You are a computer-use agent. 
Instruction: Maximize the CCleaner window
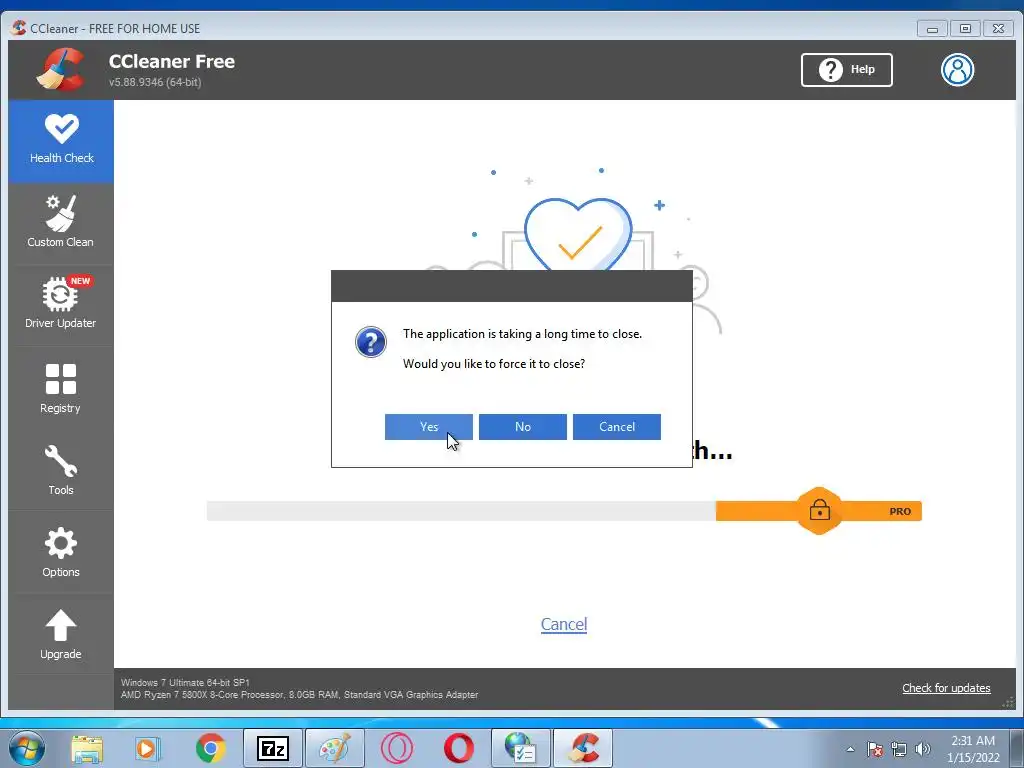tap(965, 29)
